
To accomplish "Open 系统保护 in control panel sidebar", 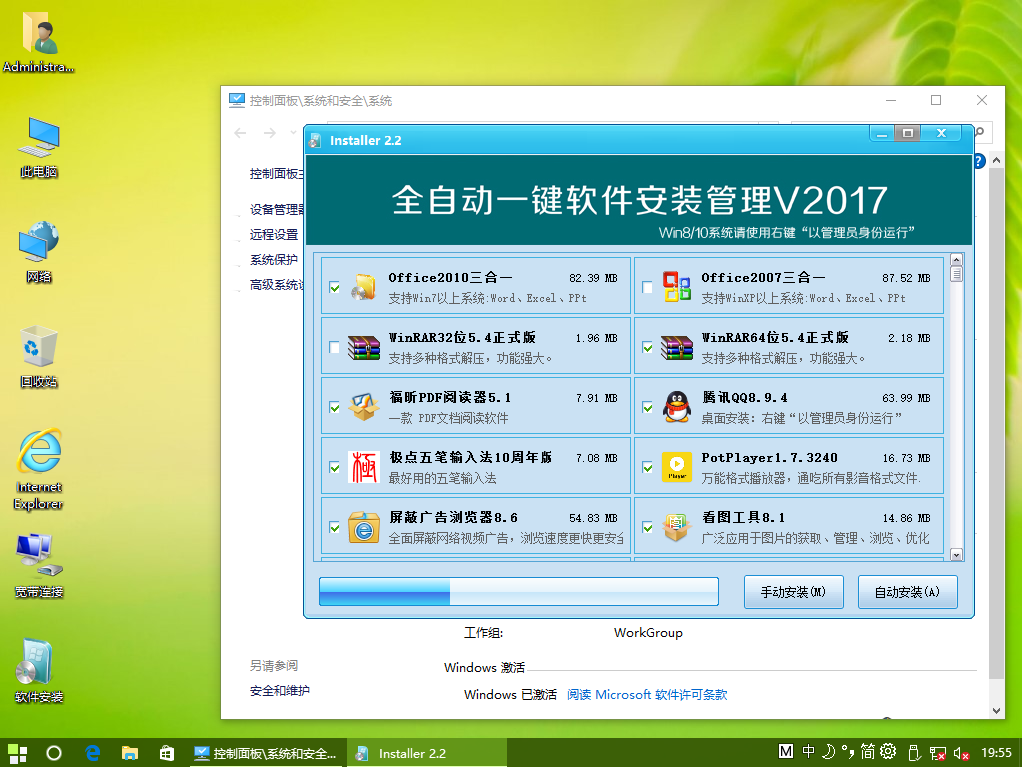I will tap(274, 259).
